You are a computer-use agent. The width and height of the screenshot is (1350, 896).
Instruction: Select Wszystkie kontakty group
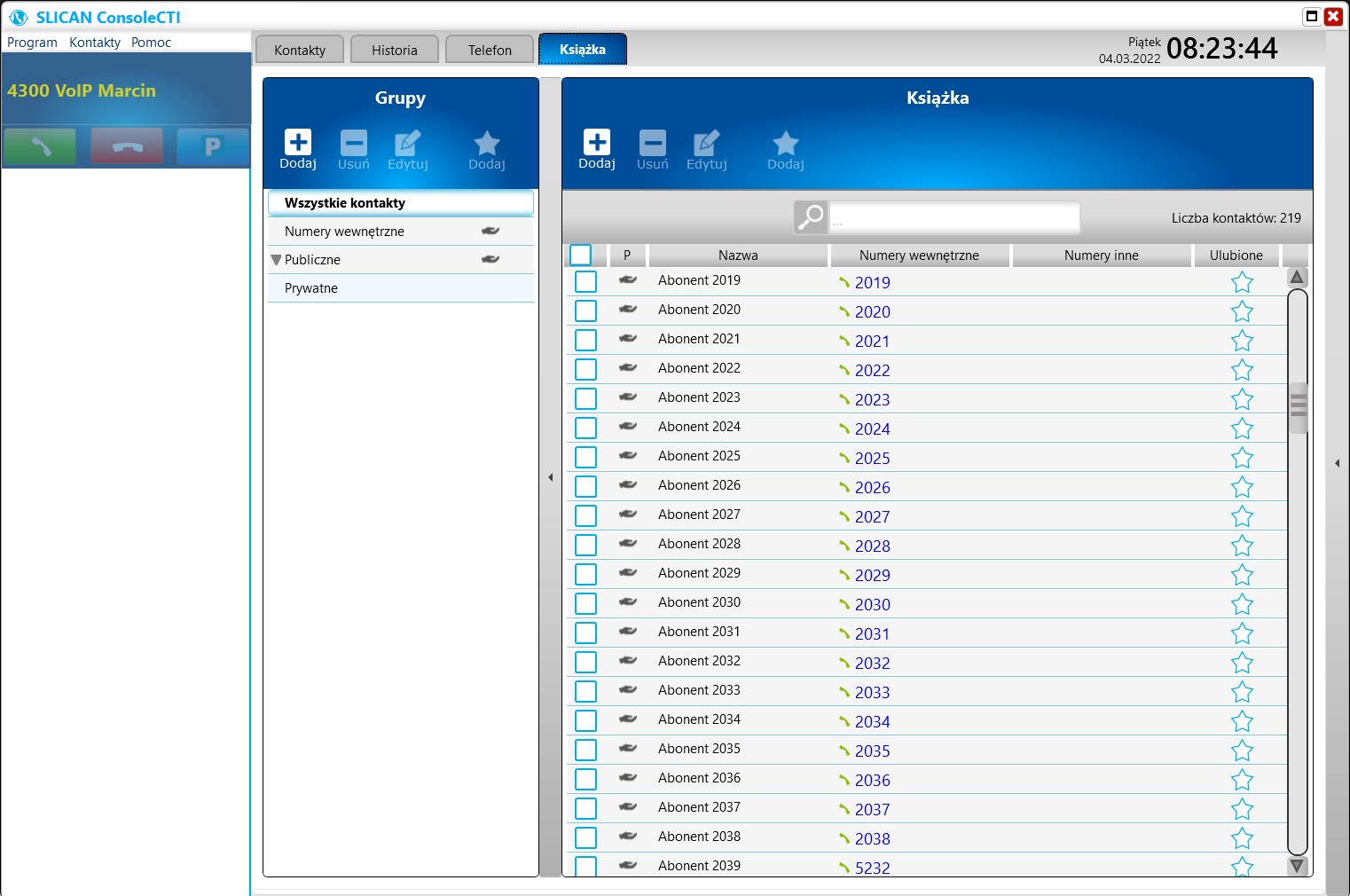[x=401, y=203]
